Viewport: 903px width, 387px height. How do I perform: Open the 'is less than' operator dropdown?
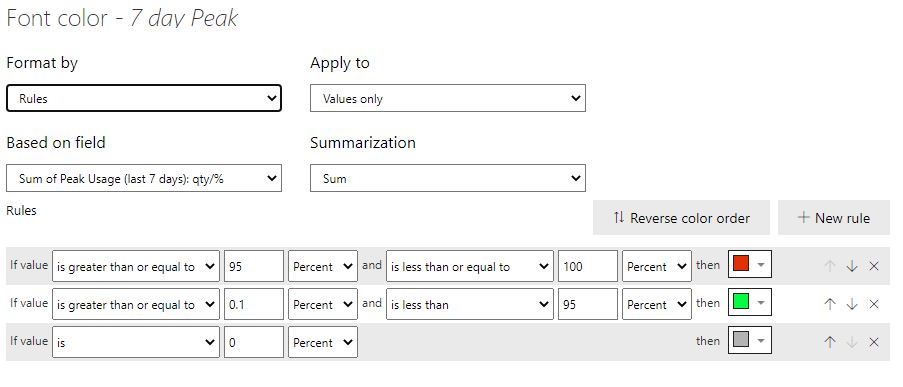click(470, 304)
